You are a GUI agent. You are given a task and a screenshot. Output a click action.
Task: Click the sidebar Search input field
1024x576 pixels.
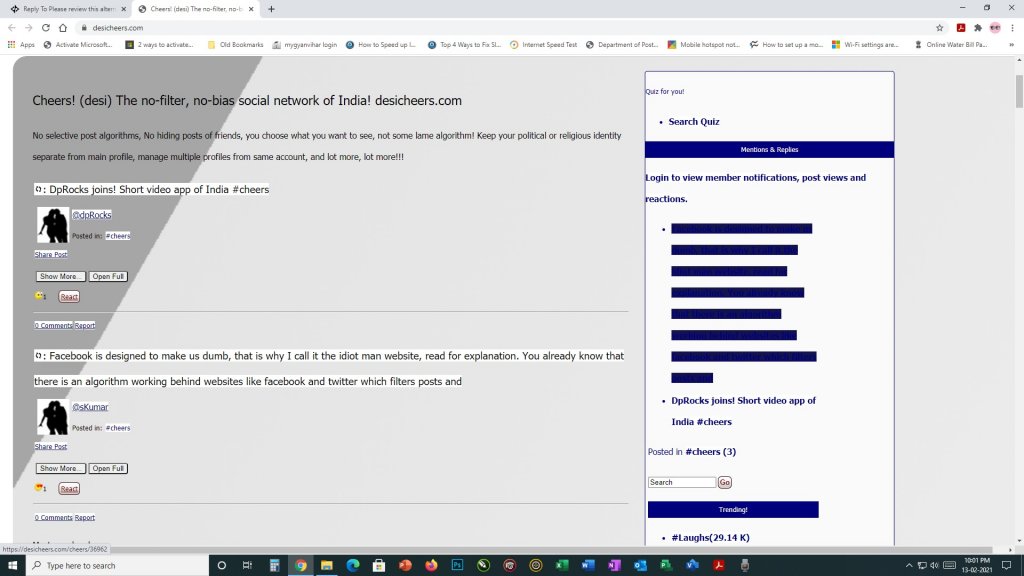pos(682,482)
